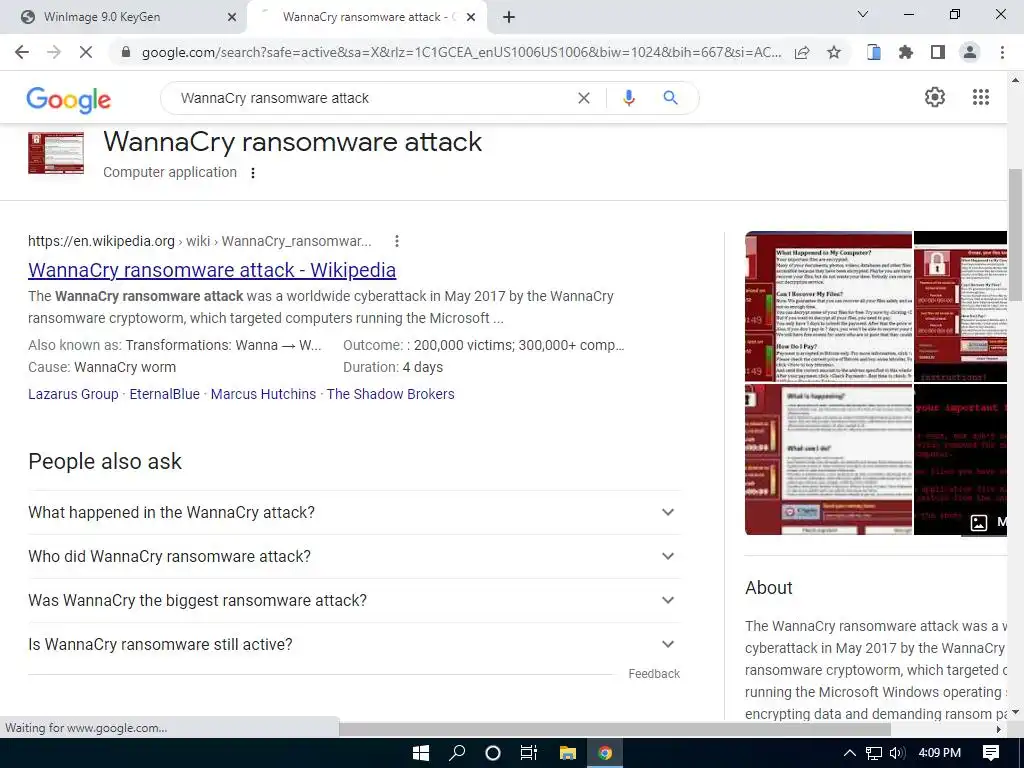Screen dimensions: 1024x768
Task: Click the Google search input field
Action: pos(372,98)
